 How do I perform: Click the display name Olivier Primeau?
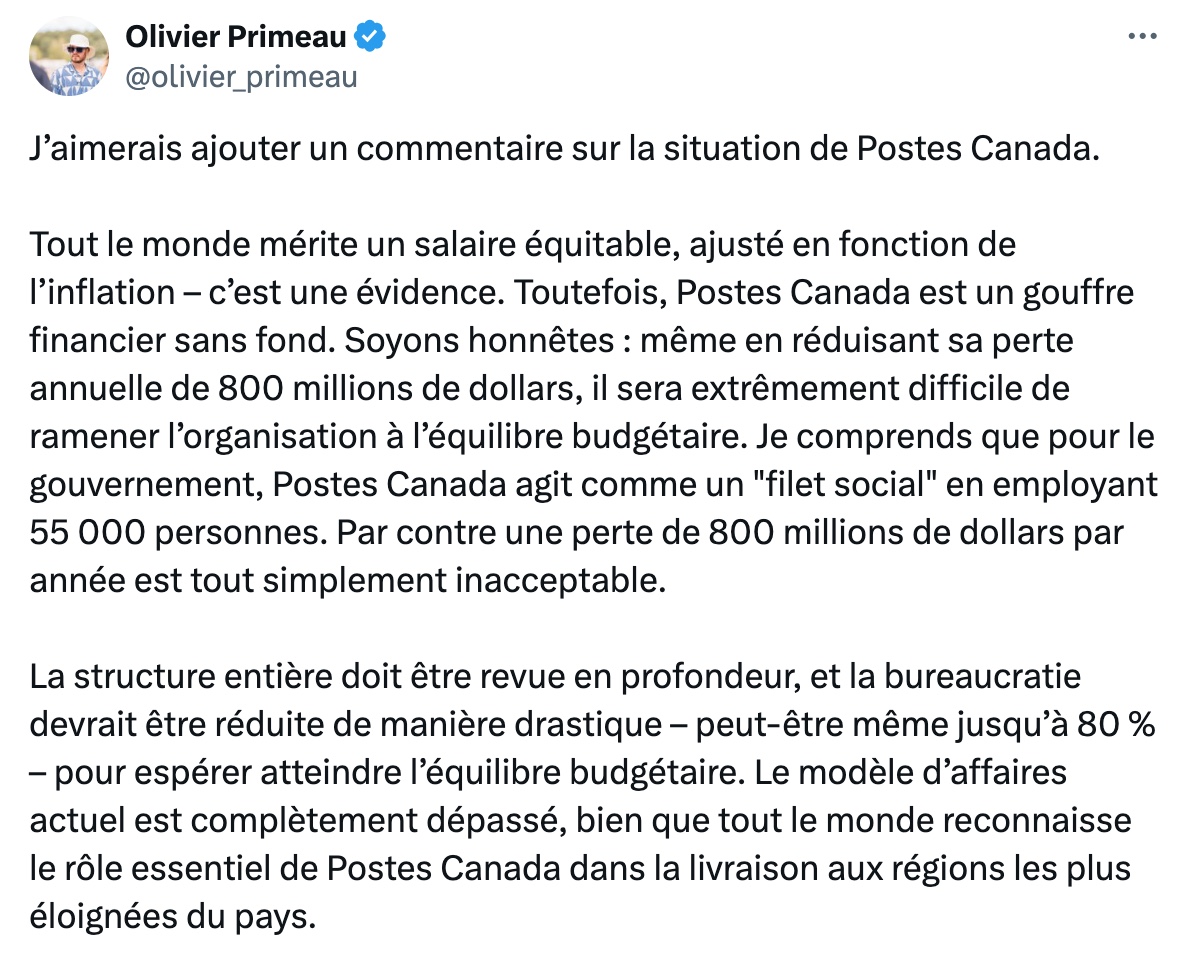click(236, 36)
